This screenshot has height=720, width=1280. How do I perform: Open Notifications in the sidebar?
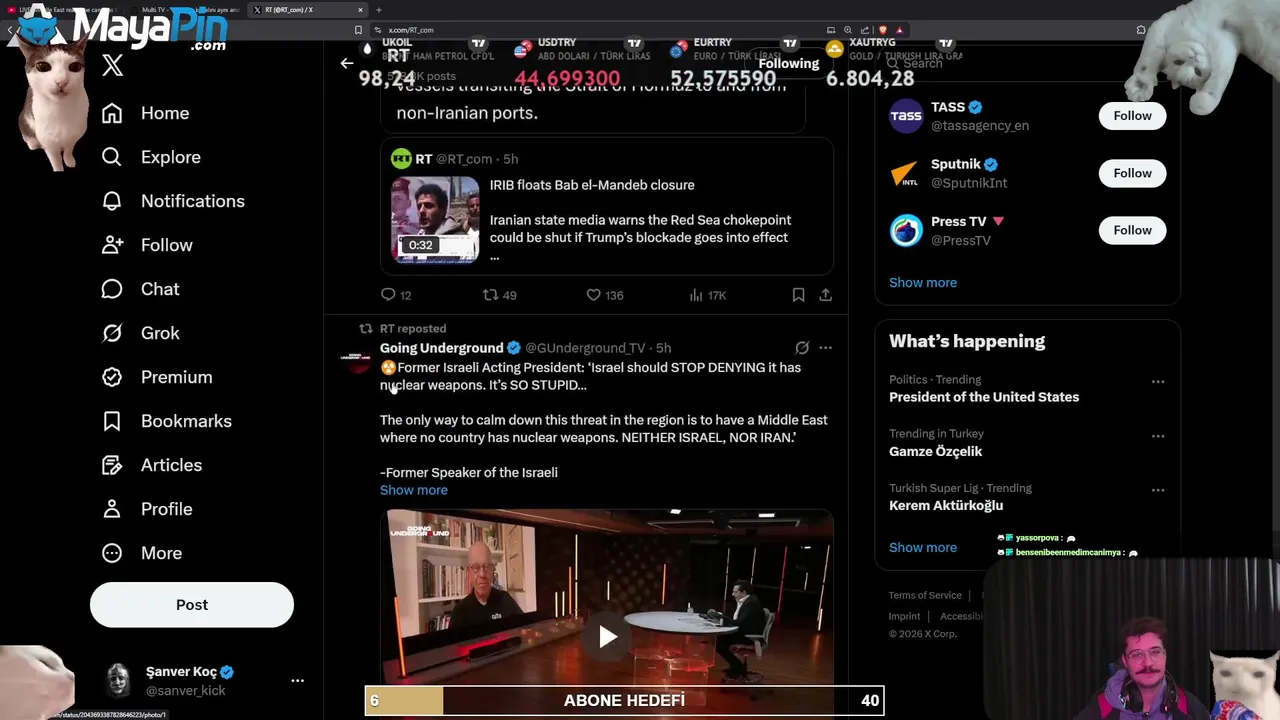click(173, 201)
